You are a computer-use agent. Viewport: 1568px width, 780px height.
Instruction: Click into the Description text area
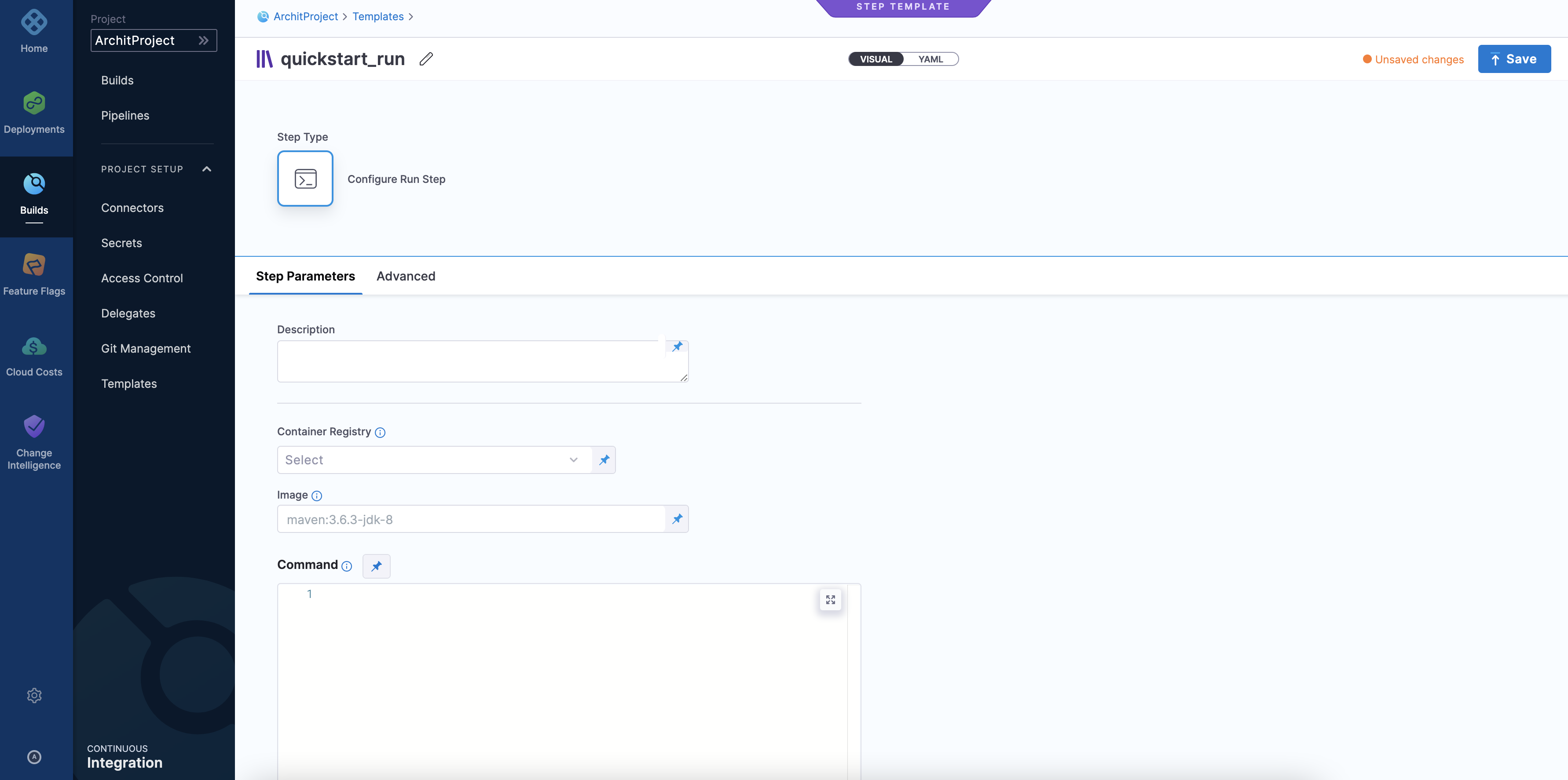tap(482, 361)
